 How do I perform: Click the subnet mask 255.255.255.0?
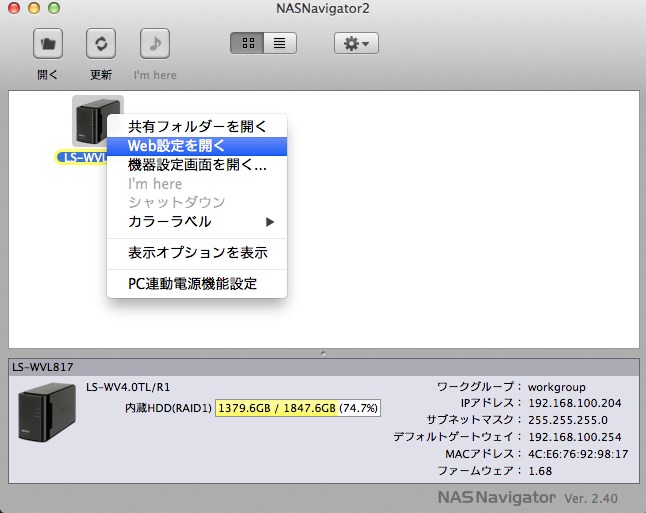click(568, 420)
